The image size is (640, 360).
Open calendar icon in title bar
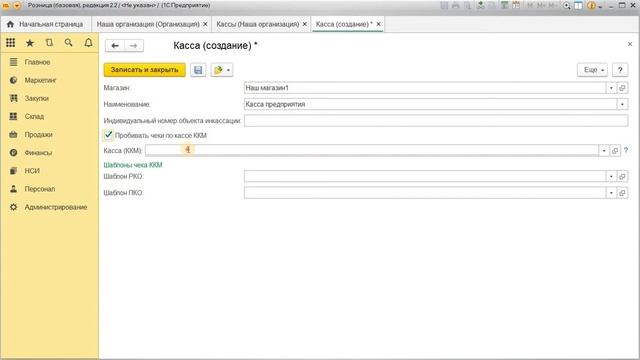click(x=516, y=5)
